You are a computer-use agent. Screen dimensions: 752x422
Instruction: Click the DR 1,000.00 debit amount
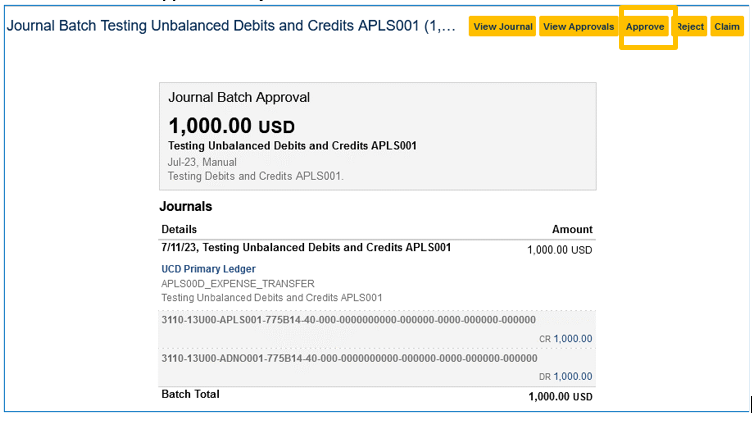click(x=572, y=376)
